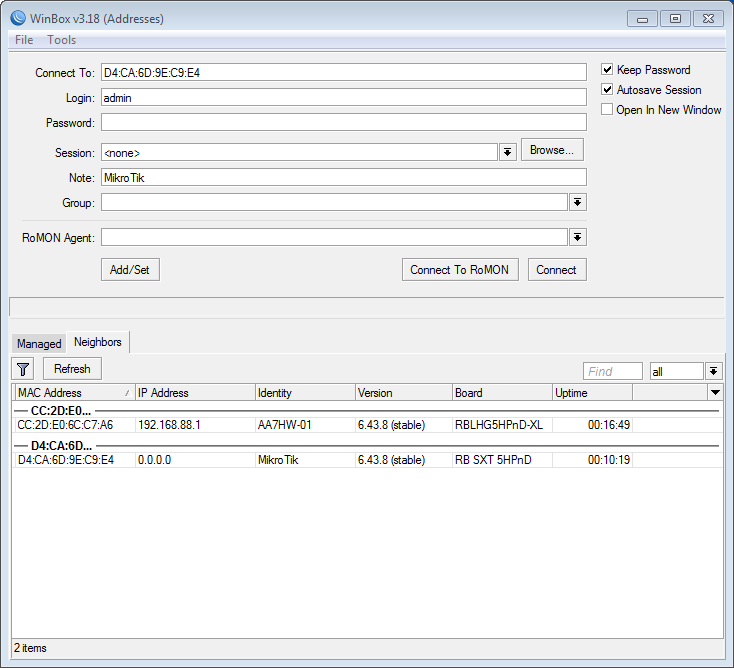Open column chooser arrow in table header

(715, 392)
